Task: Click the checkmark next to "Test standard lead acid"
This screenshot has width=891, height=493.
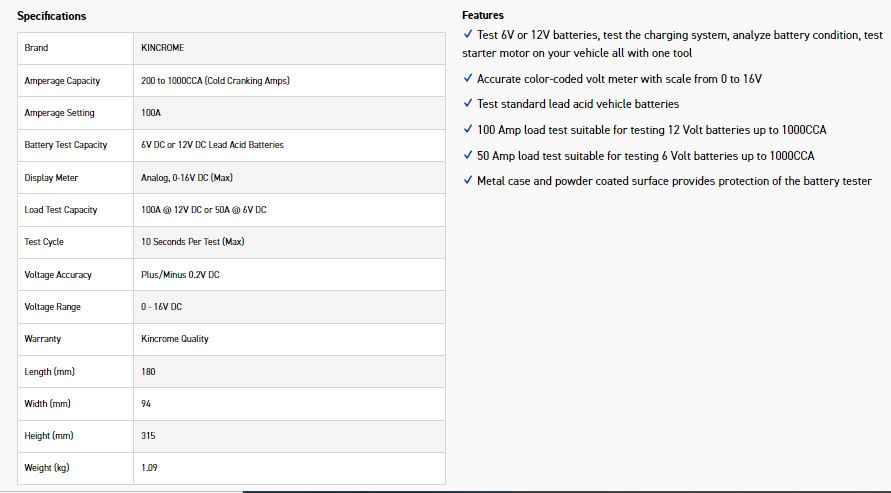Action: [x=468, y=104]
